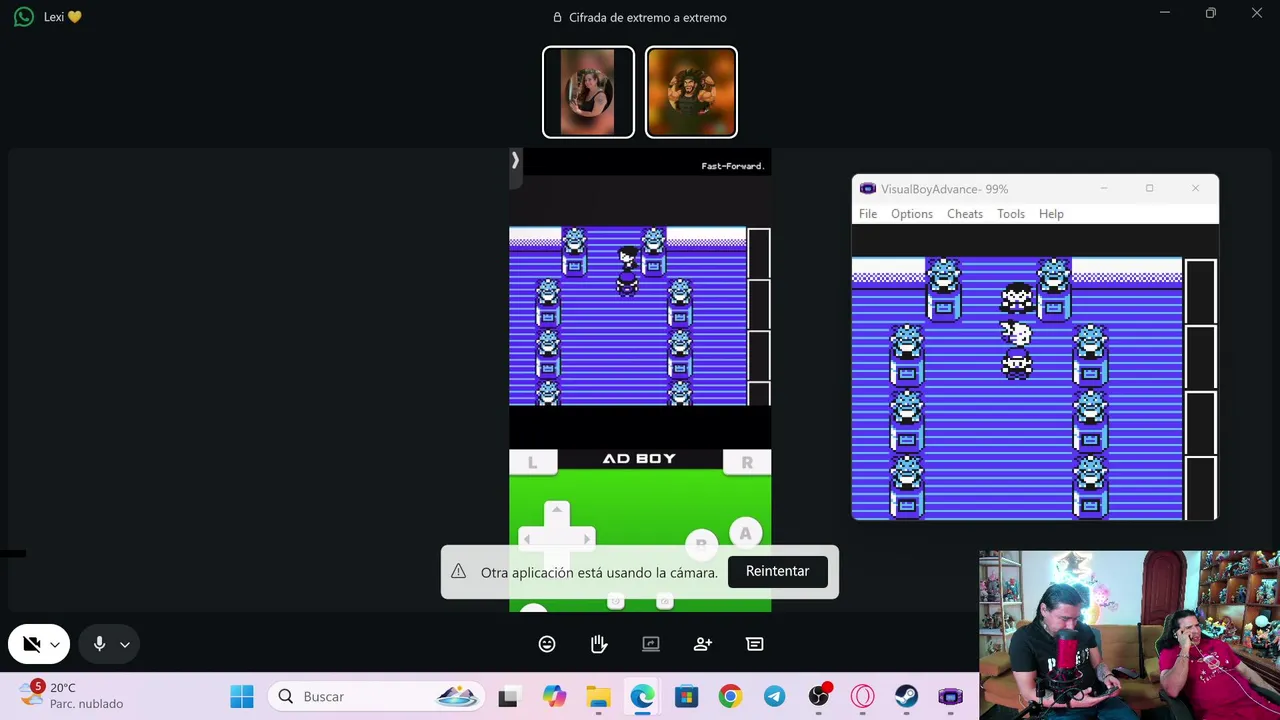Switch to VisualBoyAdvance taskbar icon
Image resolution: width=1280 pixels, height=720 pixels.
[950, 696]
